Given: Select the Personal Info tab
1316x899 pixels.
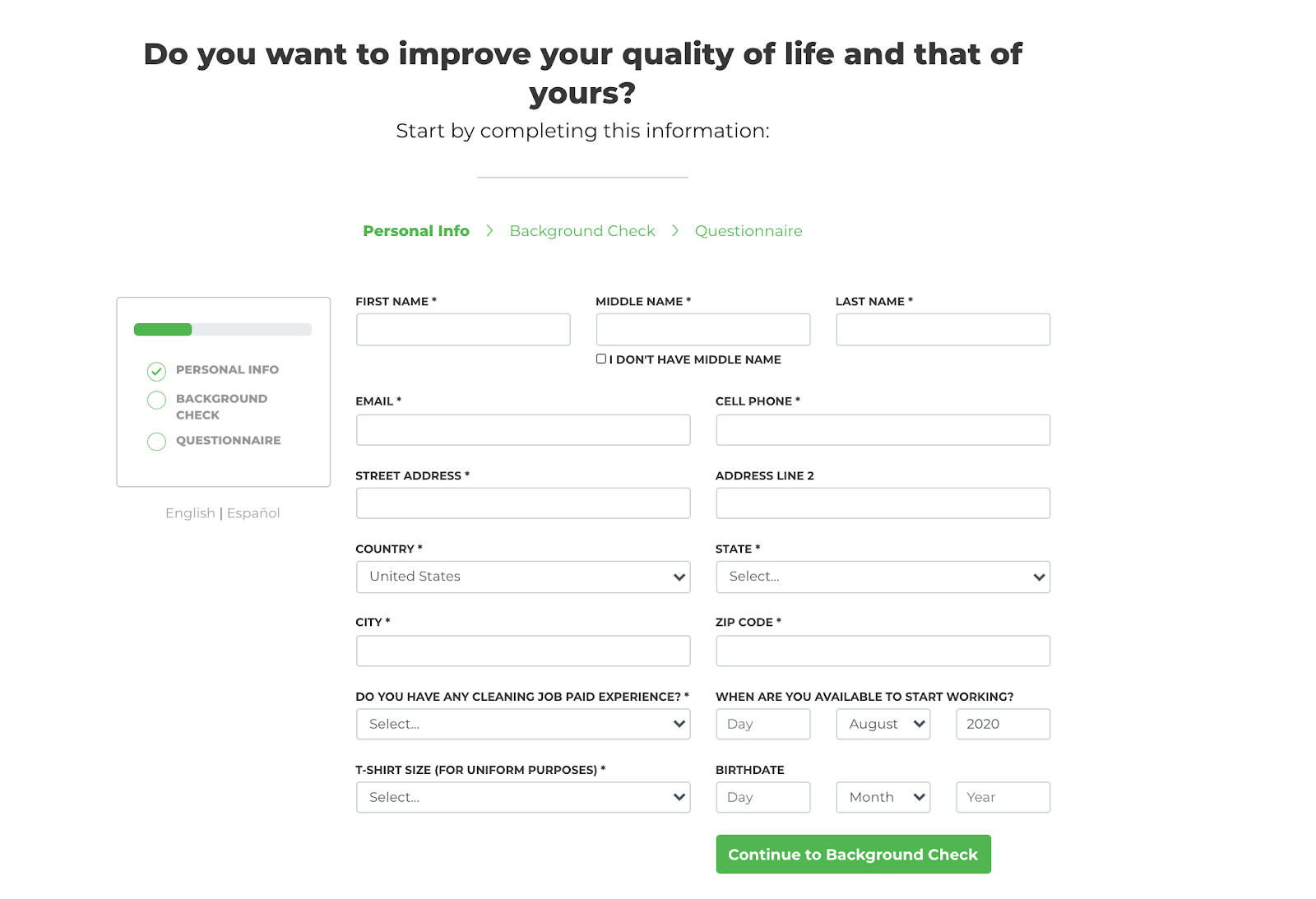Looking at the screenshot, I should (416, 231).
